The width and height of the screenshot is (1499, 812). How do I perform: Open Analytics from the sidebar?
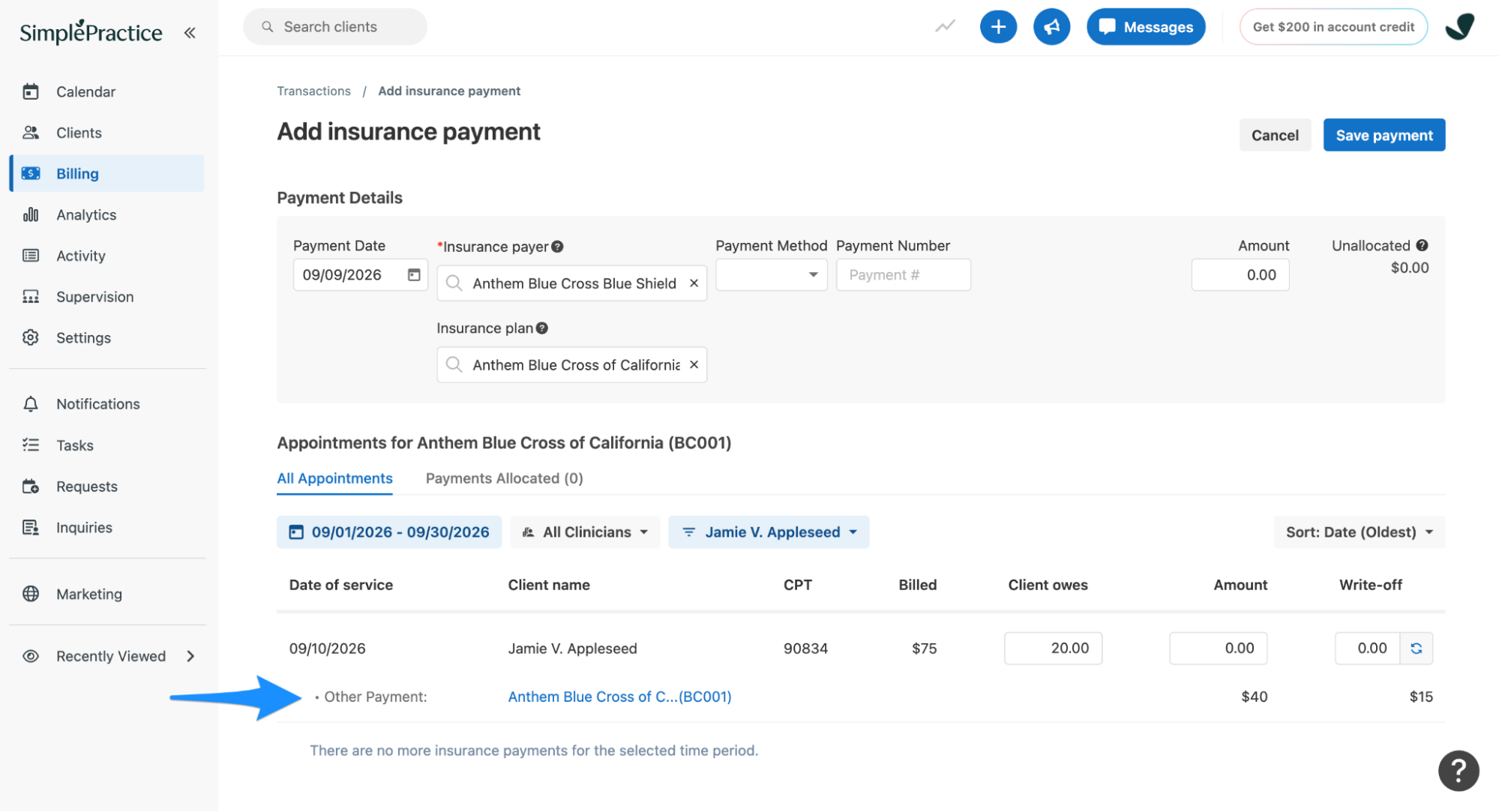click(x=106, y=214)
